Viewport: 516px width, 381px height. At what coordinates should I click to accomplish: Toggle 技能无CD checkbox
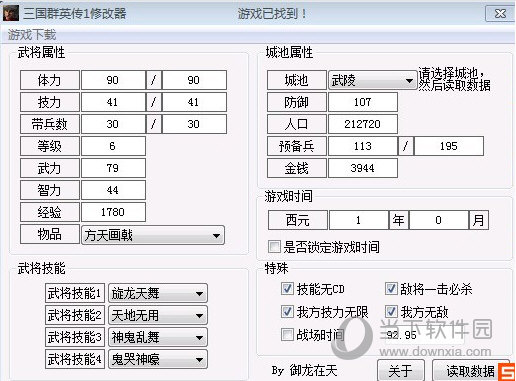pyautogui.click(x=287, y=289)
